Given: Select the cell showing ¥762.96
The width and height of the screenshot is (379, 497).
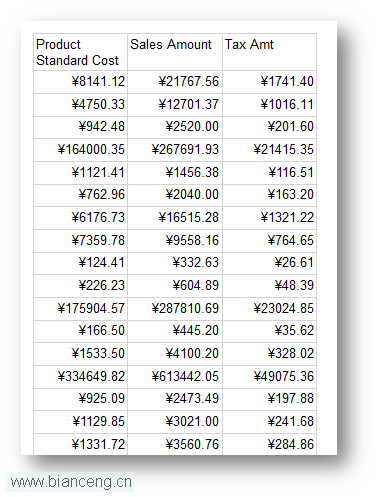Looking at the screenshot, I should tap(80, 195).
